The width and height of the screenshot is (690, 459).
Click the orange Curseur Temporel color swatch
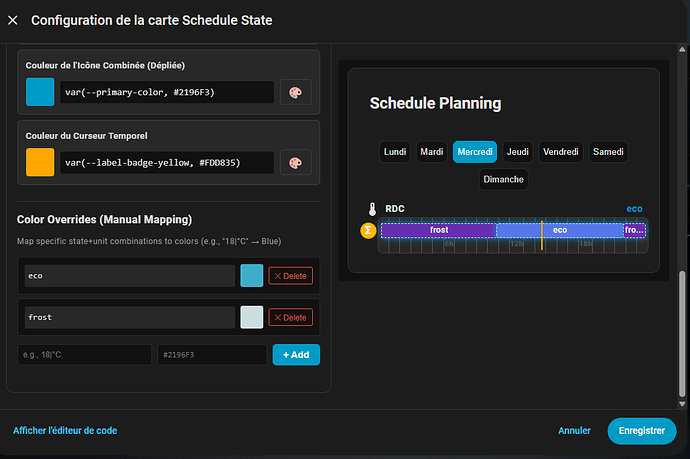point(40,162)
